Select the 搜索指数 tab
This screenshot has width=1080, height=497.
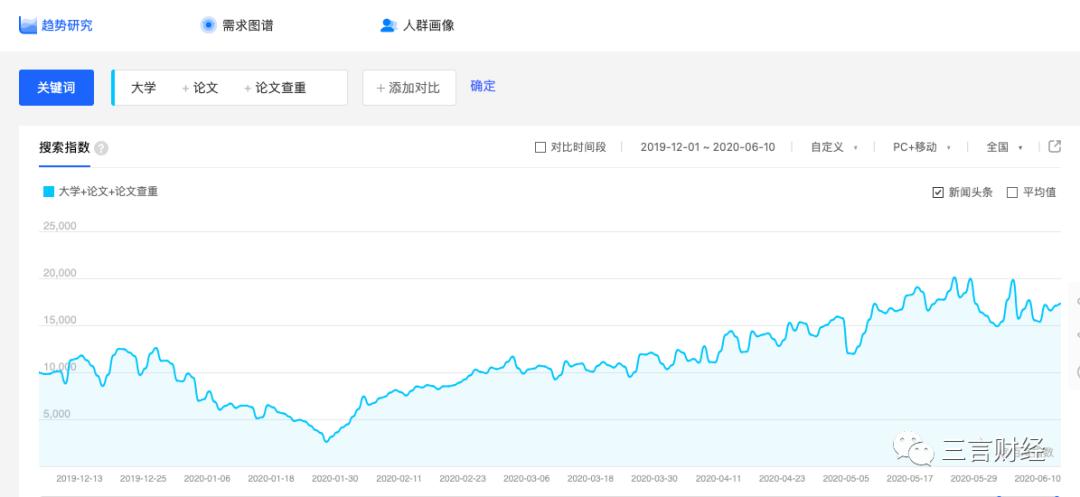click(64, 147)
